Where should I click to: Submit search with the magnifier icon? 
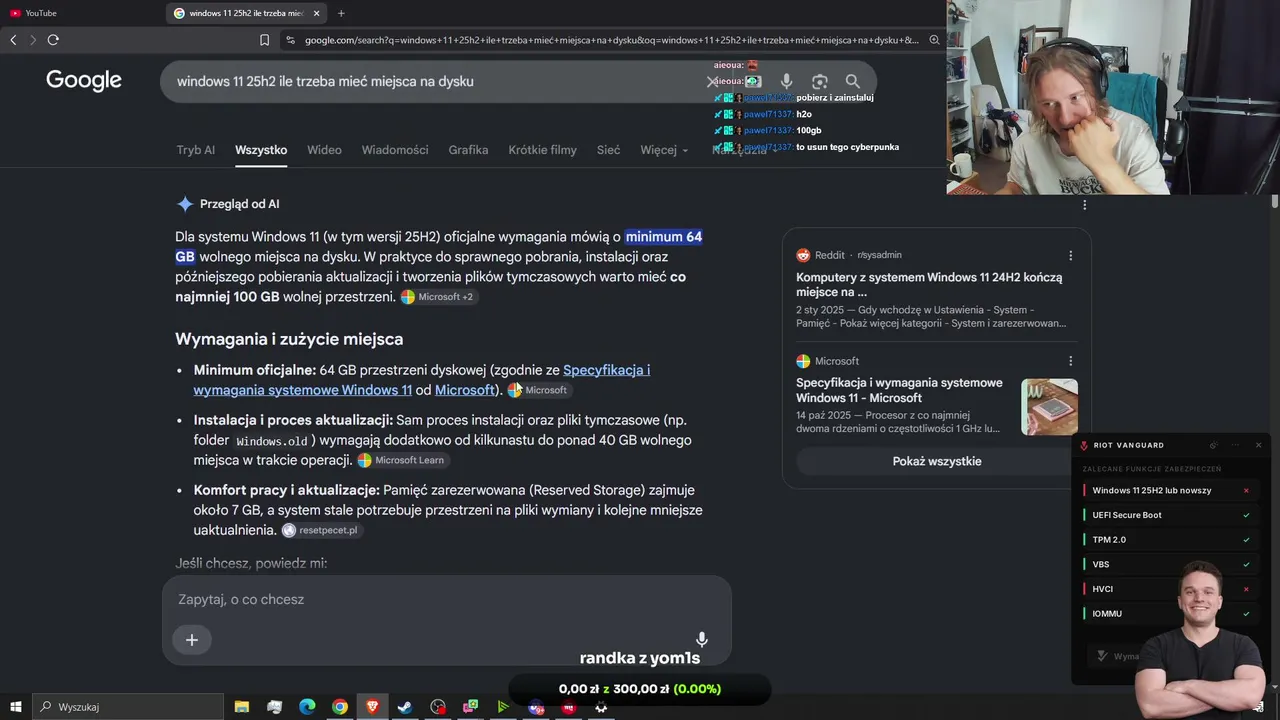click(x=852, y=81)
